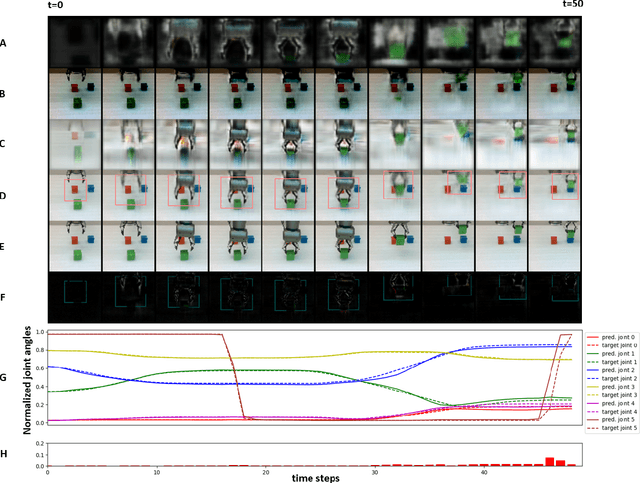640x483 pixels.
Task: Open the first frame of row B
Action: [x=74, y=93]
